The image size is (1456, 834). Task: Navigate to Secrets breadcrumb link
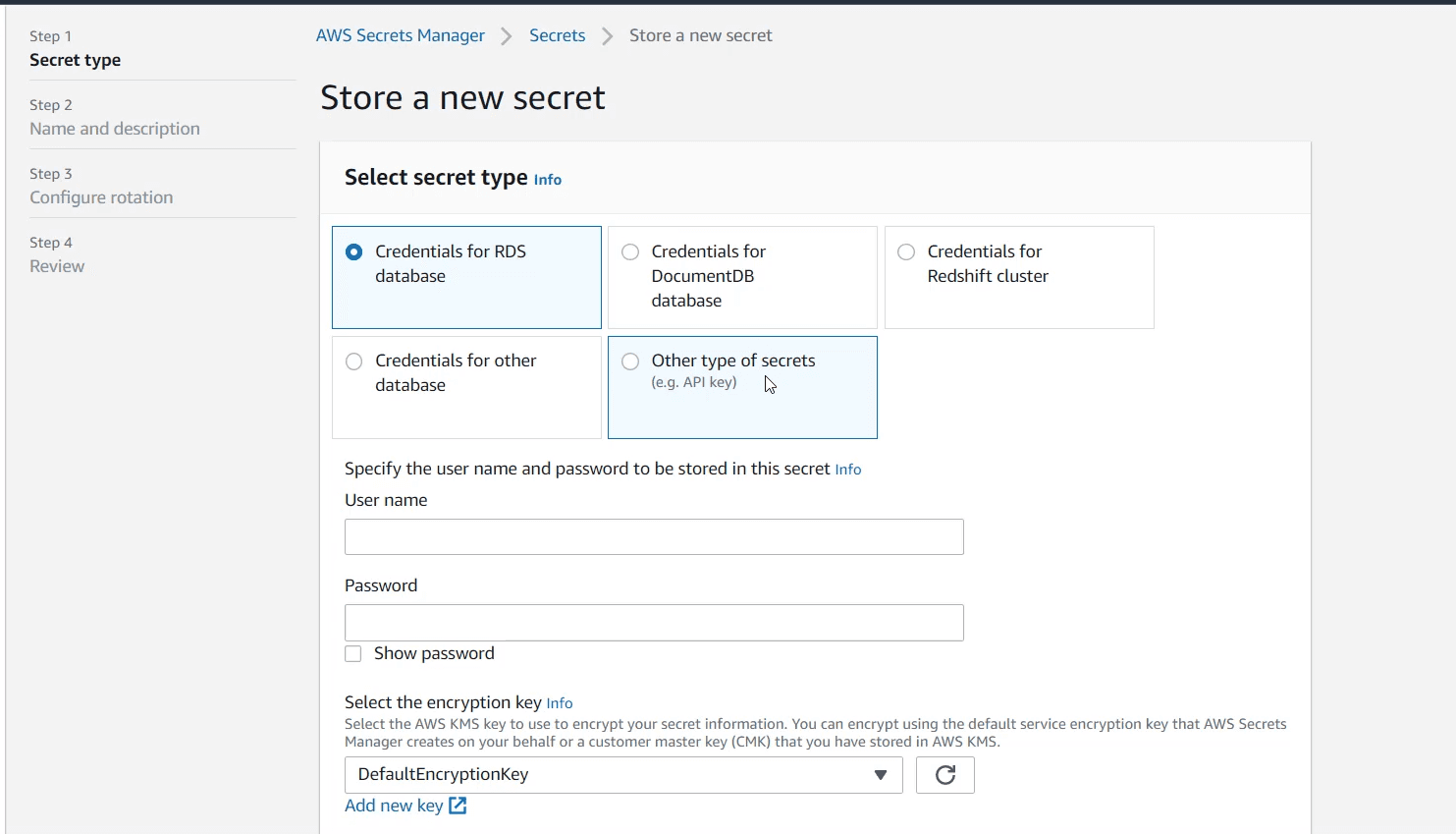tap(557, 35)
